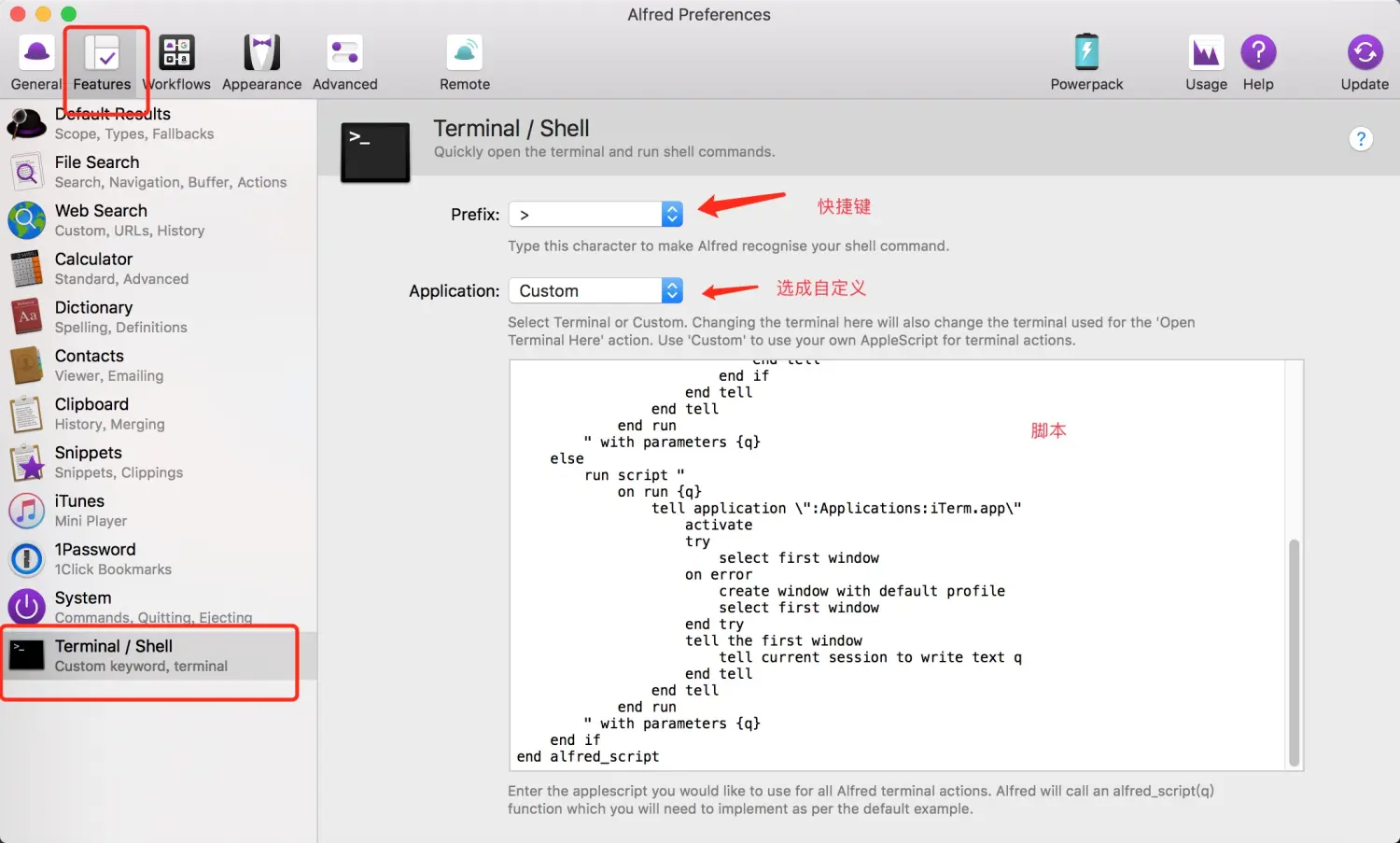Viewport: 1400px width, 843px height.
Task: Select the File Search magnifier icon
Action: click(26, 172)
